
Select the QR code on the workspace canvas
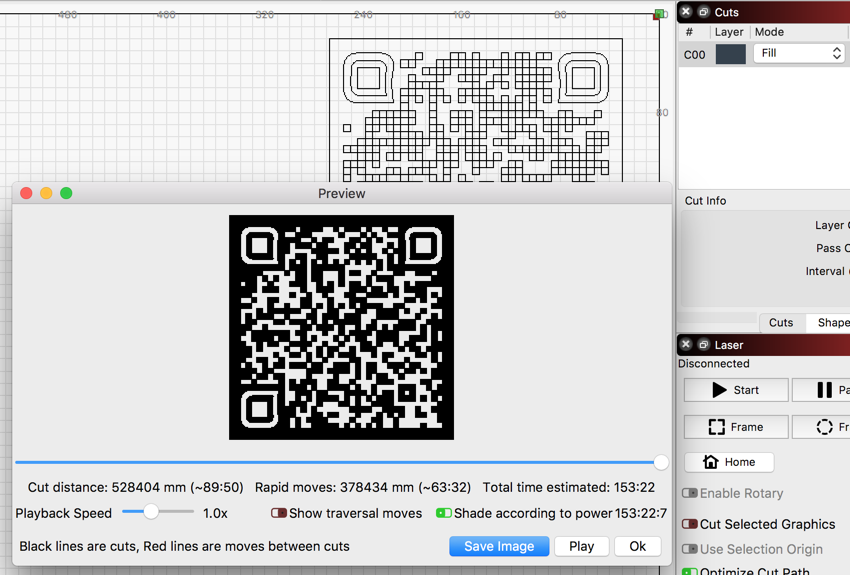[476, 110]
